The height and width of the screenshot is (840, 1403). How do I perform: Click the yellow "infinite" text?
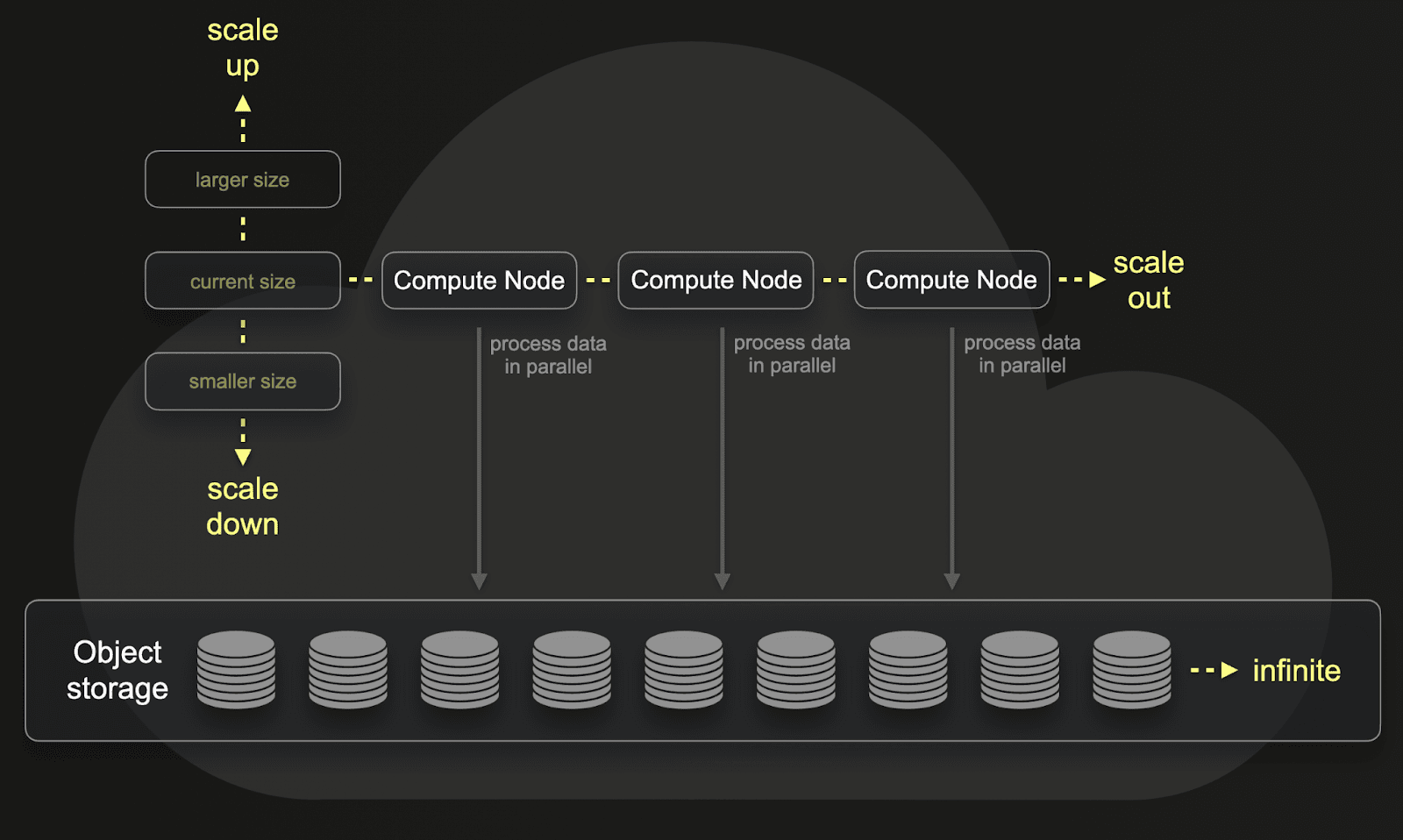coord(1296,671)
